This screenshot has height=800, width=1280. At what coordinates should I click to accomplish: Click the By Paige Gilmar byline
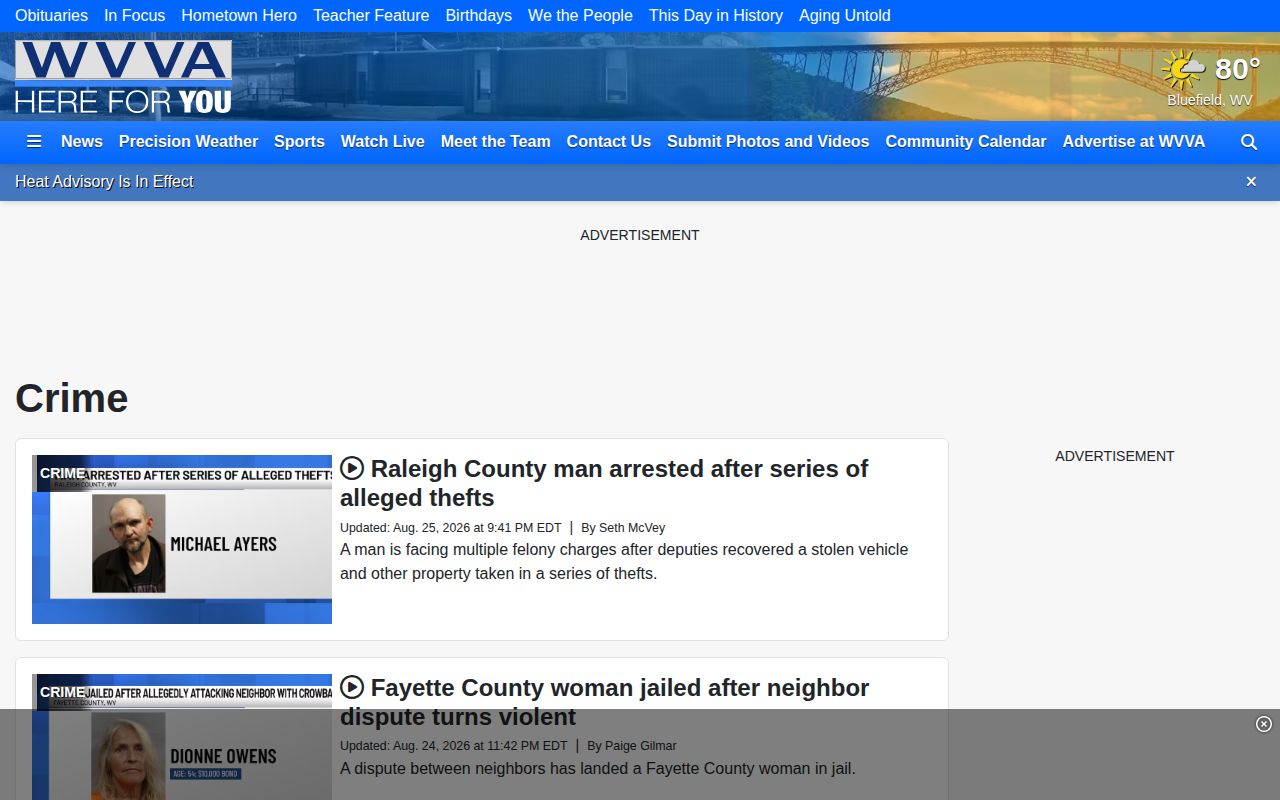(x=632, y=745)
